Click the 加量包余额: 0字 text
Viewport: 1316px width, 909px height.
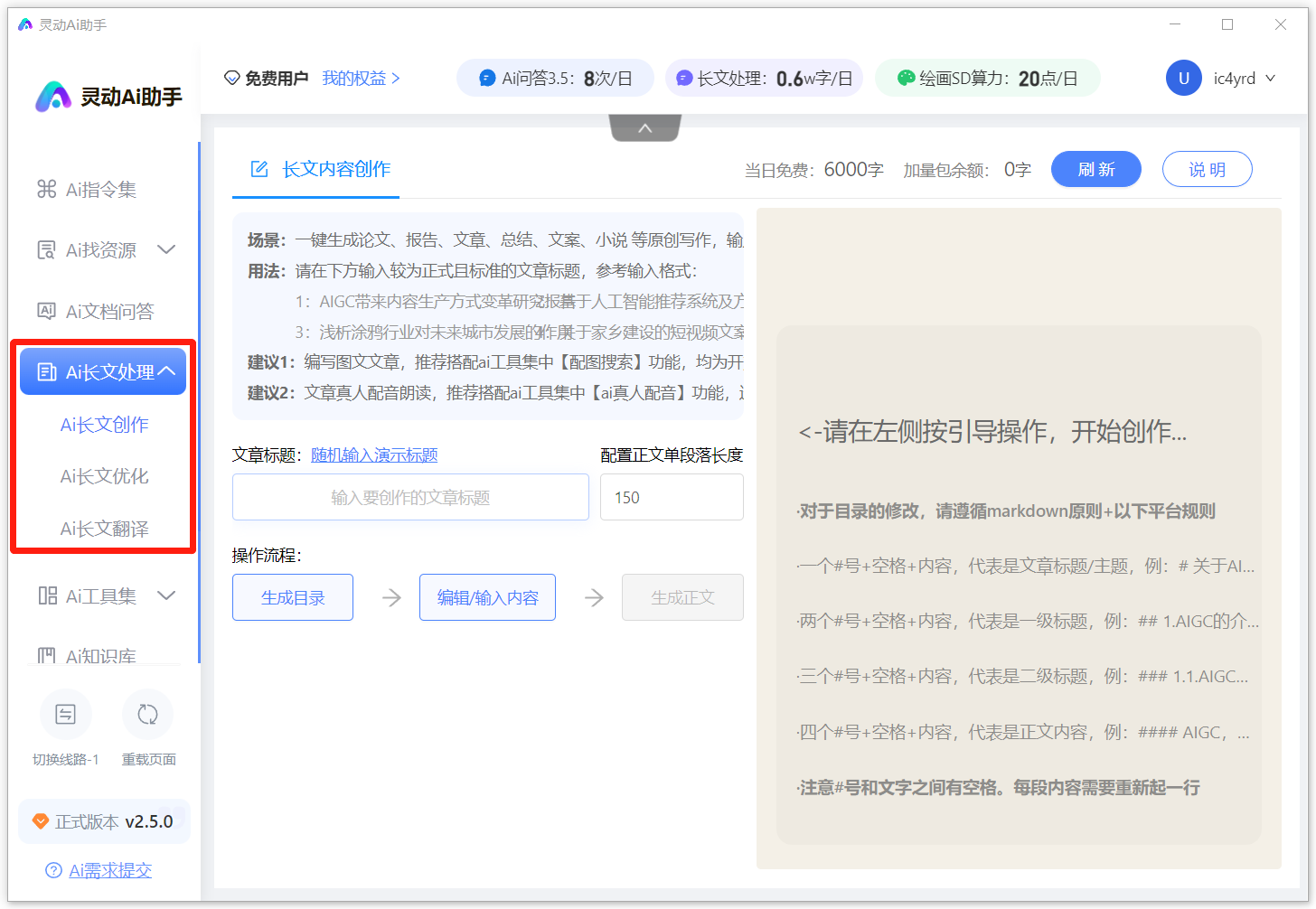(x=967, y=170)
